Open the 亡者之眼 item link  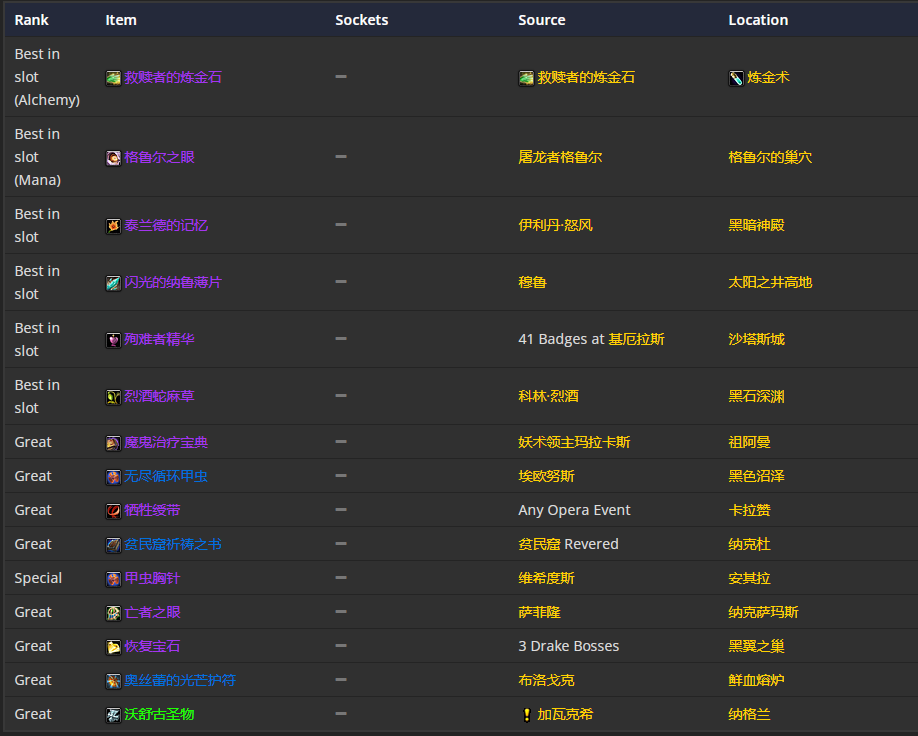coord(152,612)
